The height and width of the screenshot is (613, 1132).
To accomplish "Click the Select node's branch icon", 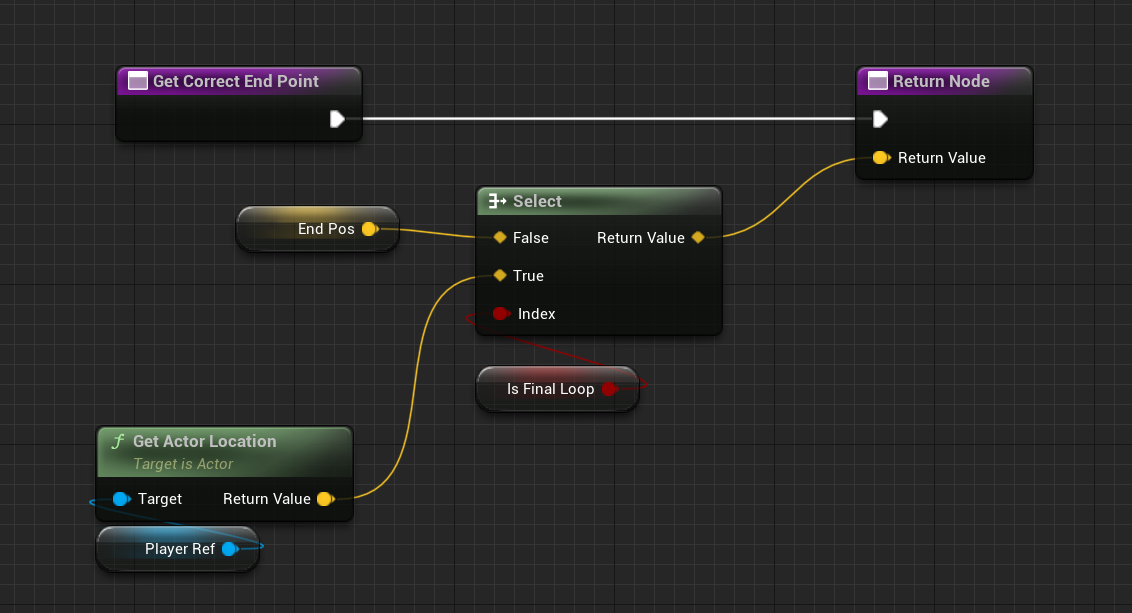I will [x=497, y=201].
